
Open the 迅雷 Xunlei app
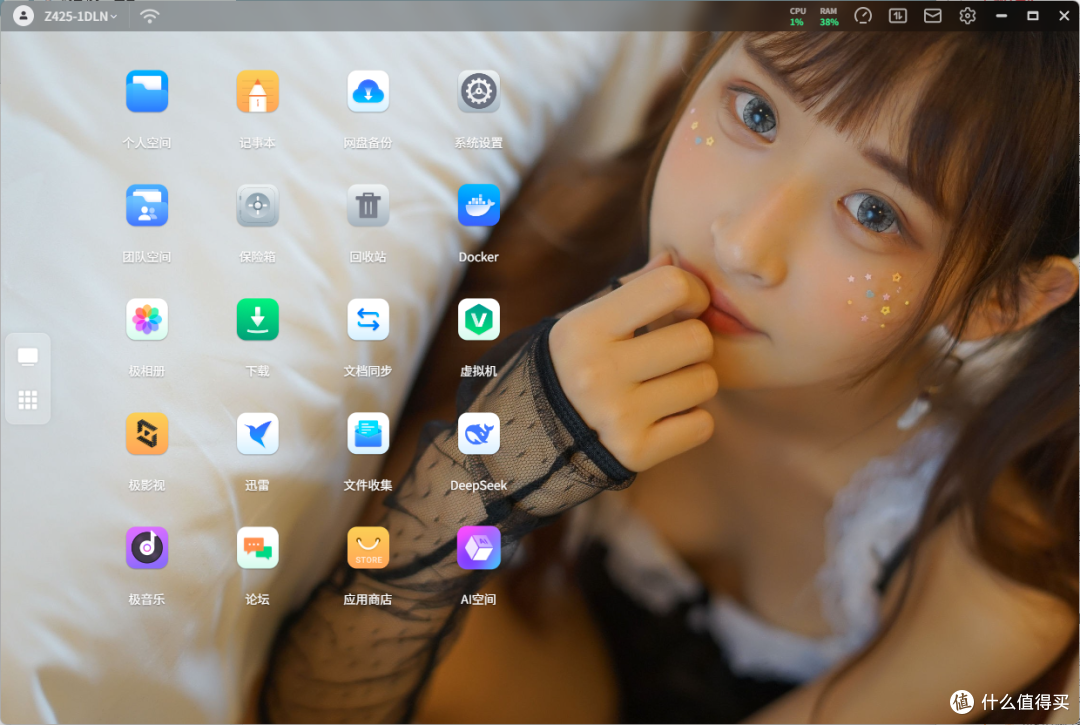(x=258, y=434)
